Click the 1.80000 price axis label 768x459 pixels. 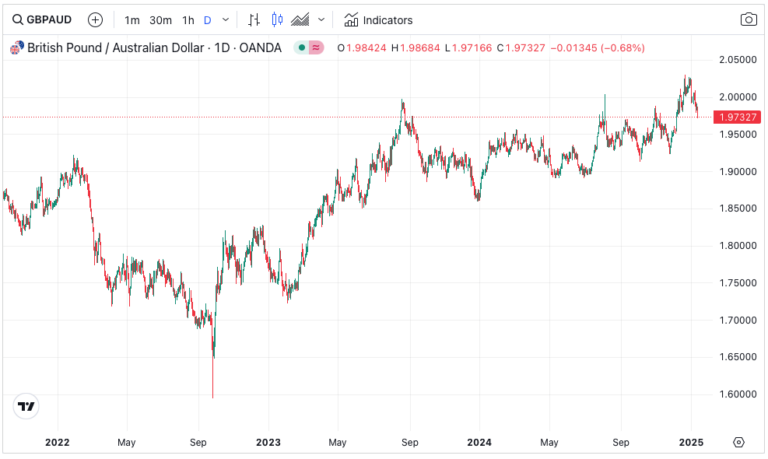click(738, 245)
